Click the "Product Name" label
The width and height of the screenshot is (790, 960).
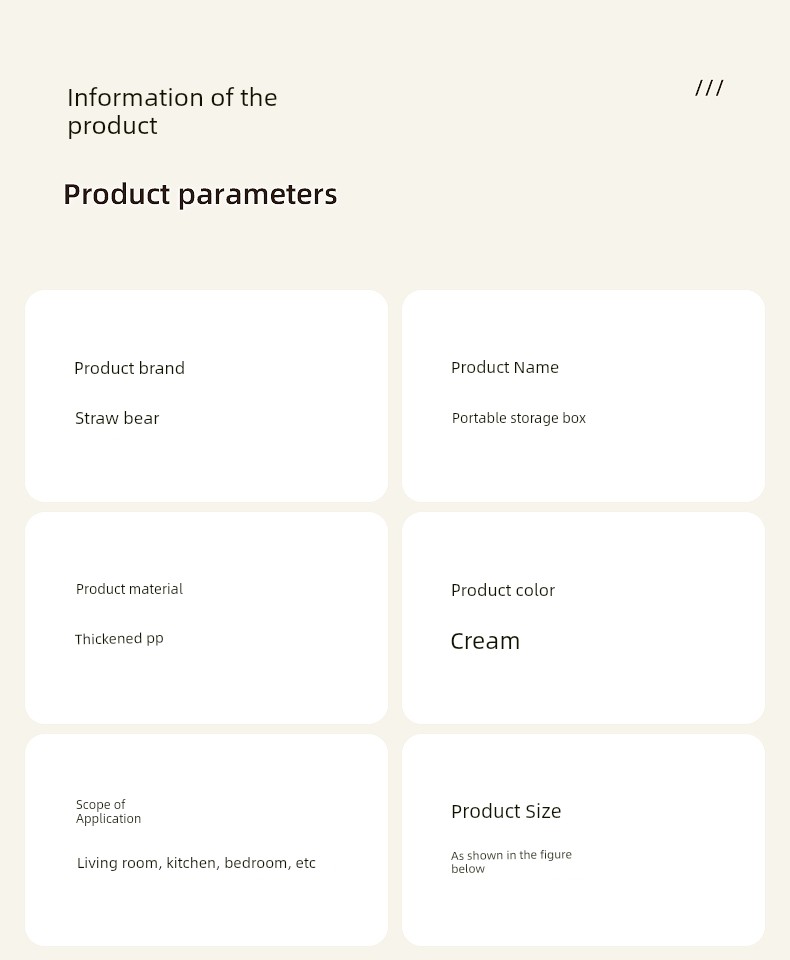click(x=504, y=367)
